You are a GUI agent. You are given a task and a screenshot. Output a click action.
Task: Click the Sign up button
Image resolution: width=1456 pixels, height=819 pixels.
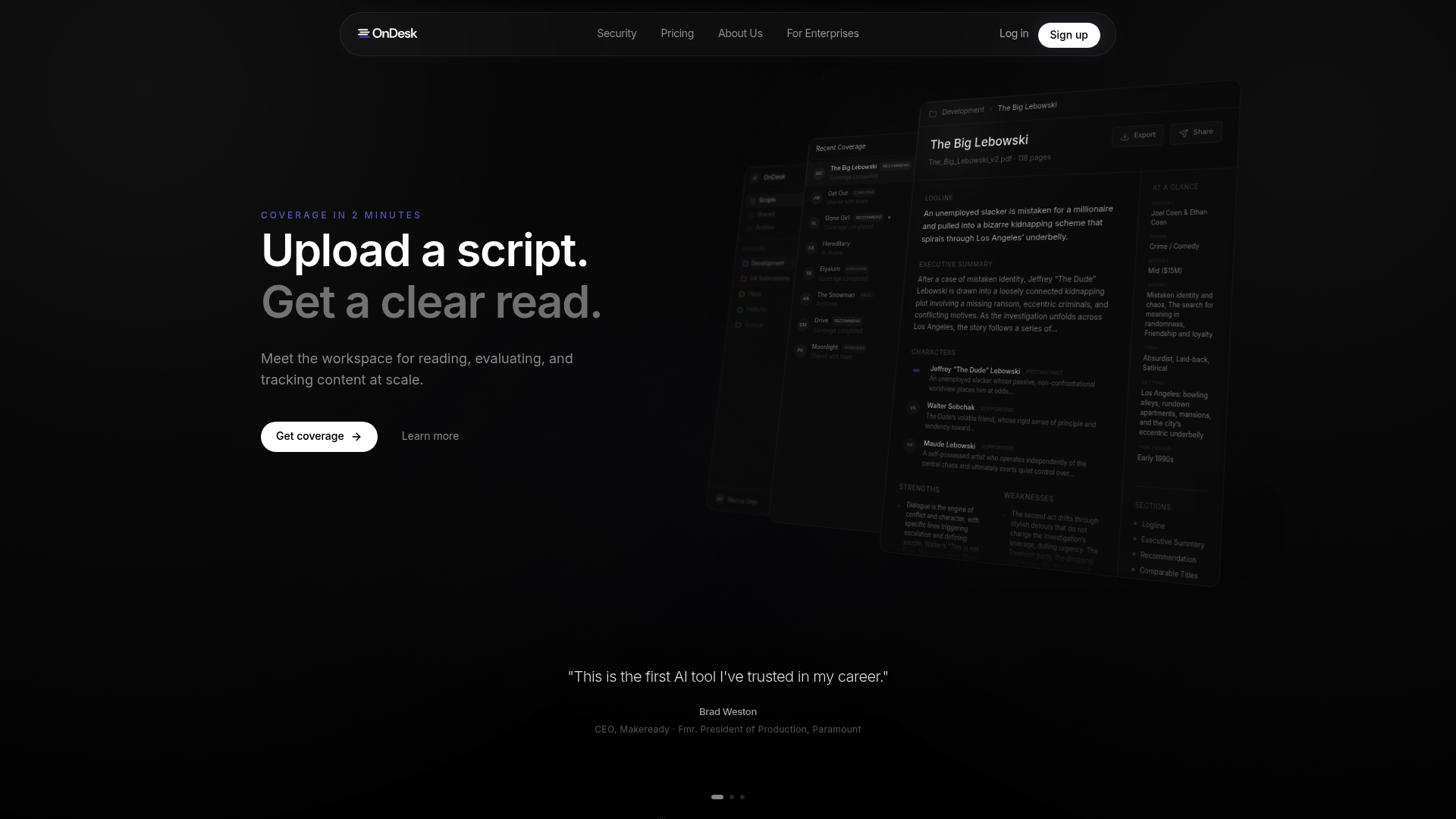coord(1068,35)
